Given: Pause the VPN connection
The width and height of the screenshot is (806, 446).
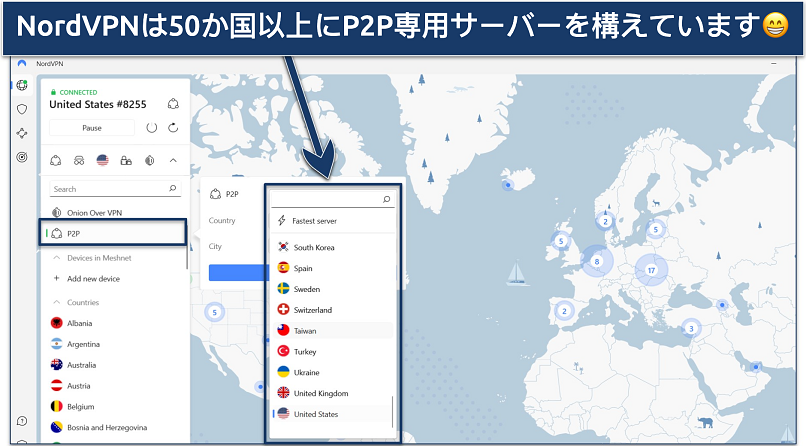Looking at the screenshot, I should pos(92,128).
